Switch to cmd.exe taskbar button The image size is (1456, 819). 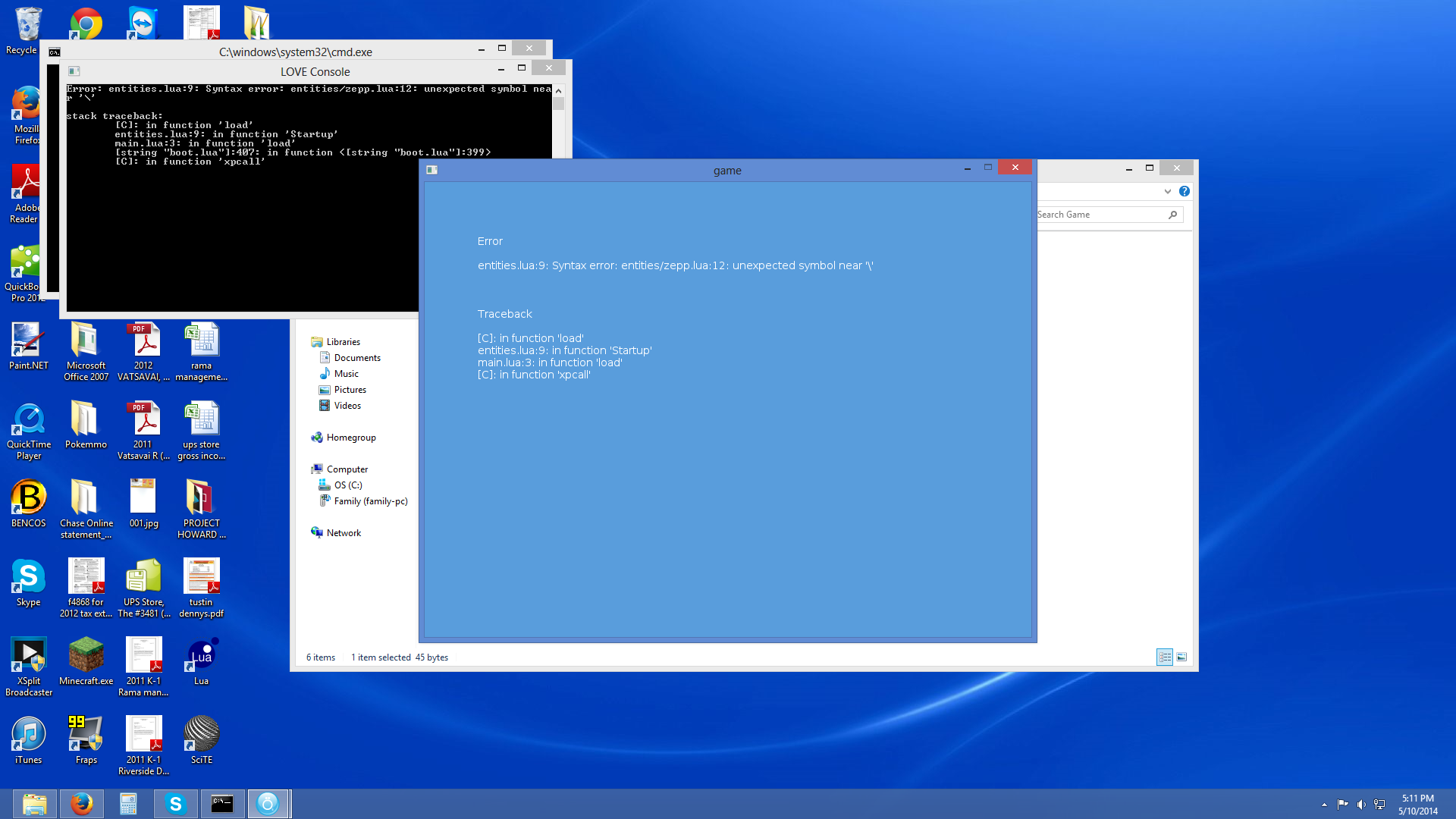222,804
